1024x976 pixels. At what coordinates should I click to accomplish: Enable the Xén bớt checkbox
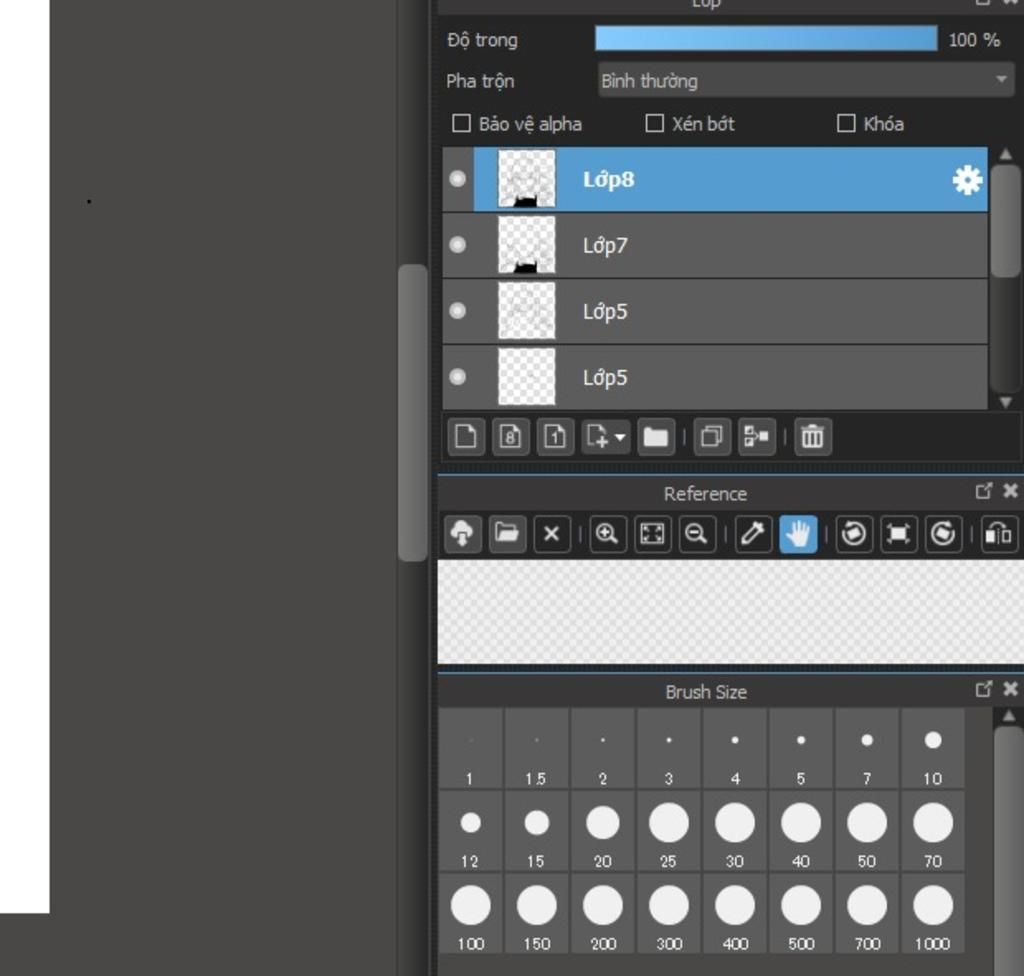tap(654, 123)
